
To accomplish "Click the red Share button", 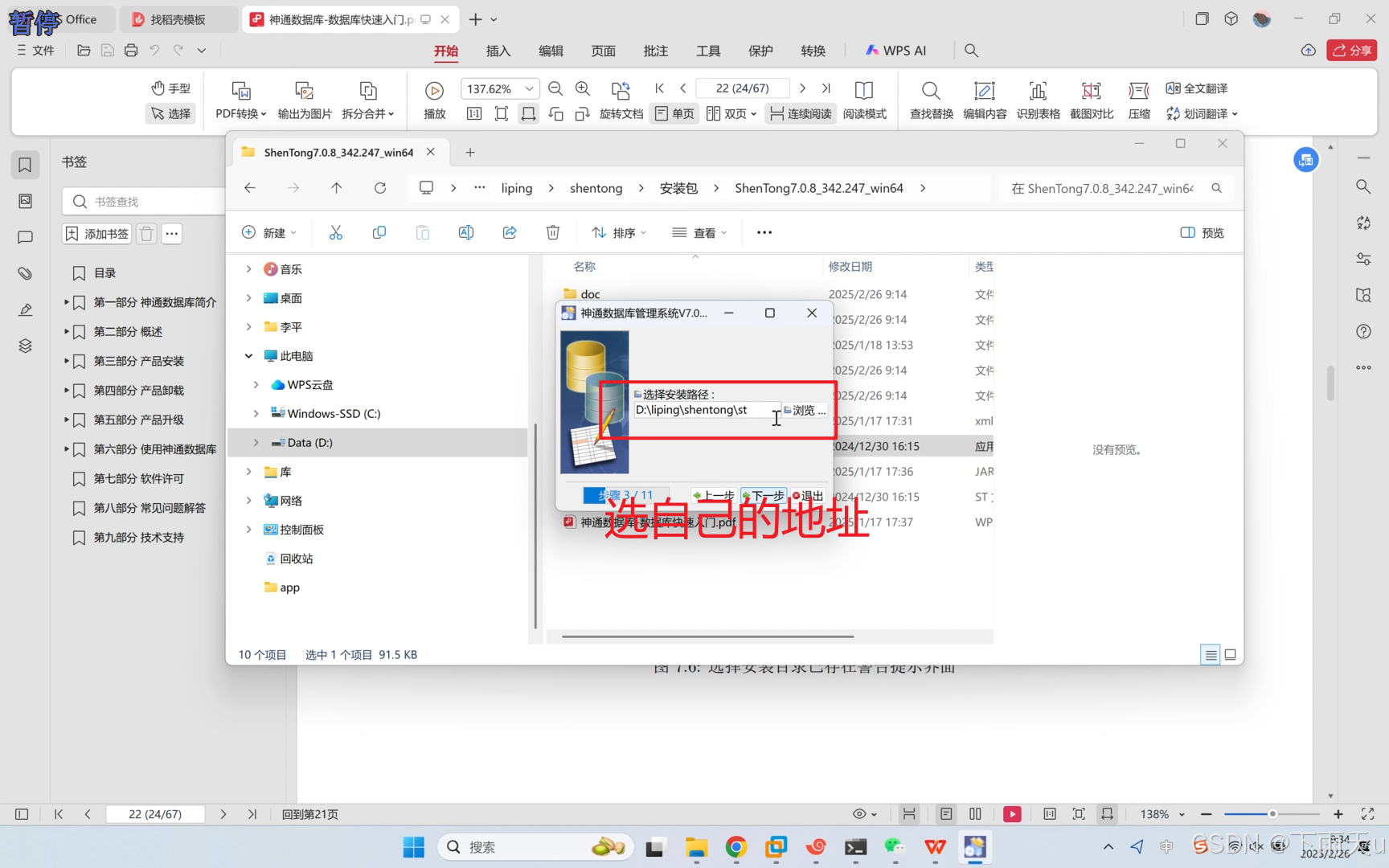I will click(x=1352, y=50).
